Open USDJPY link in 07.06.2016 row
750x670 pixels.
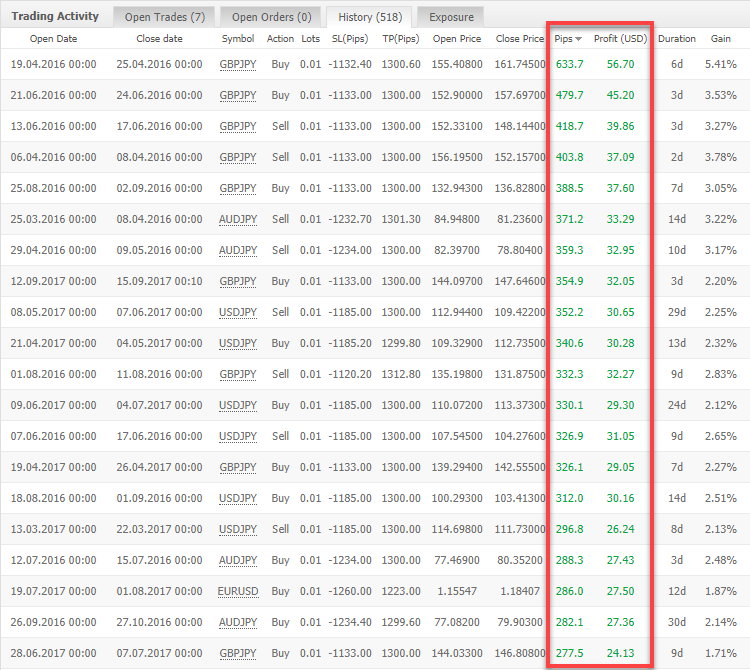238,437
